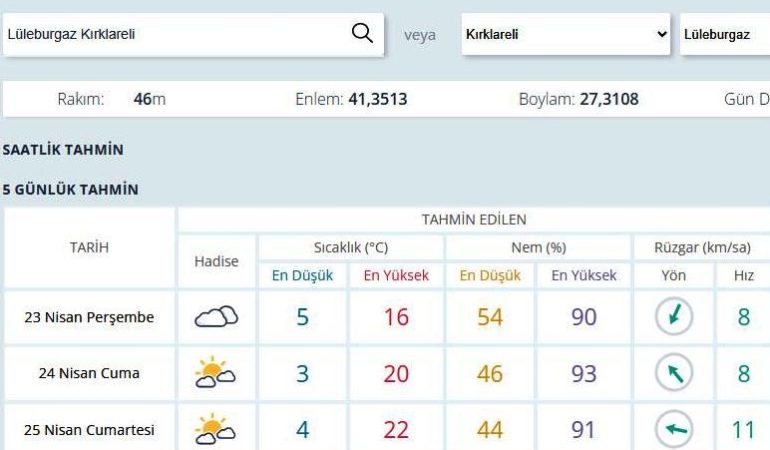Image resolution: width=770 pixels, height=450 pixels.
Task: Click the Hadise column header
Action: [x=216, y=261]
